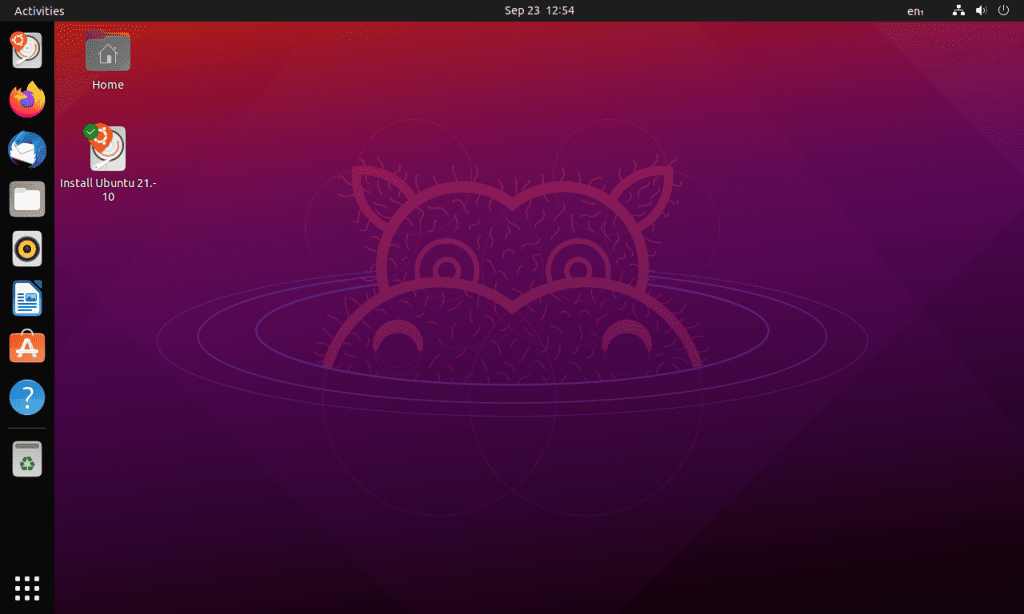Screen dimensions: 1024x614
Task: Click the Activities button
Action: pyautogui.click(x=39, y=11)
